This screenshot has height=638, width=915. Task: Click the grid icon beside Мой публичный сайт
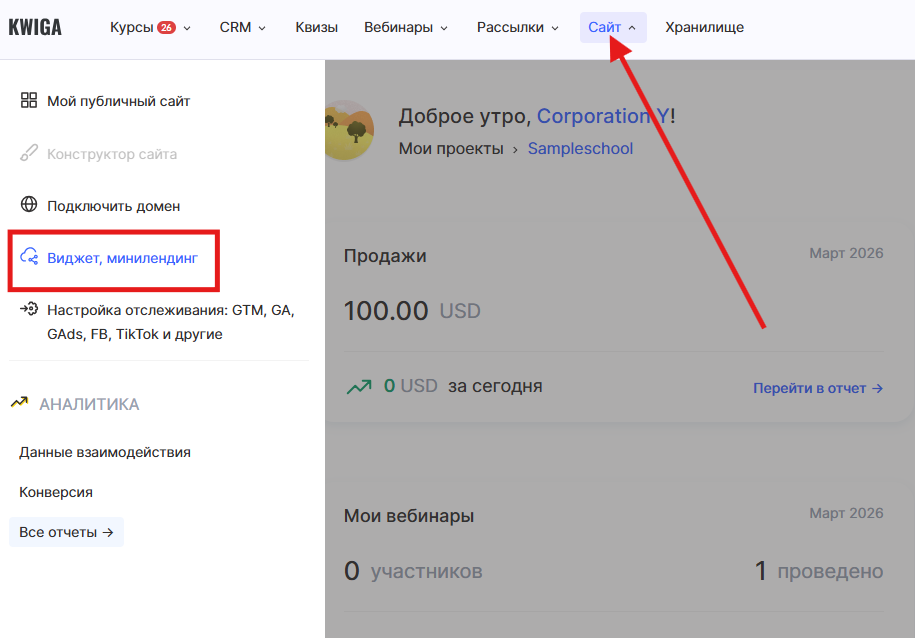coord(29,100)
